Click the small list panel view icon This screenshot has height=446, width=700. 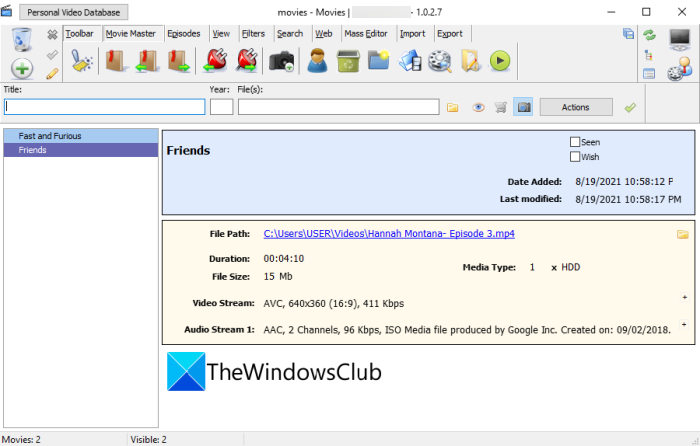649,74
